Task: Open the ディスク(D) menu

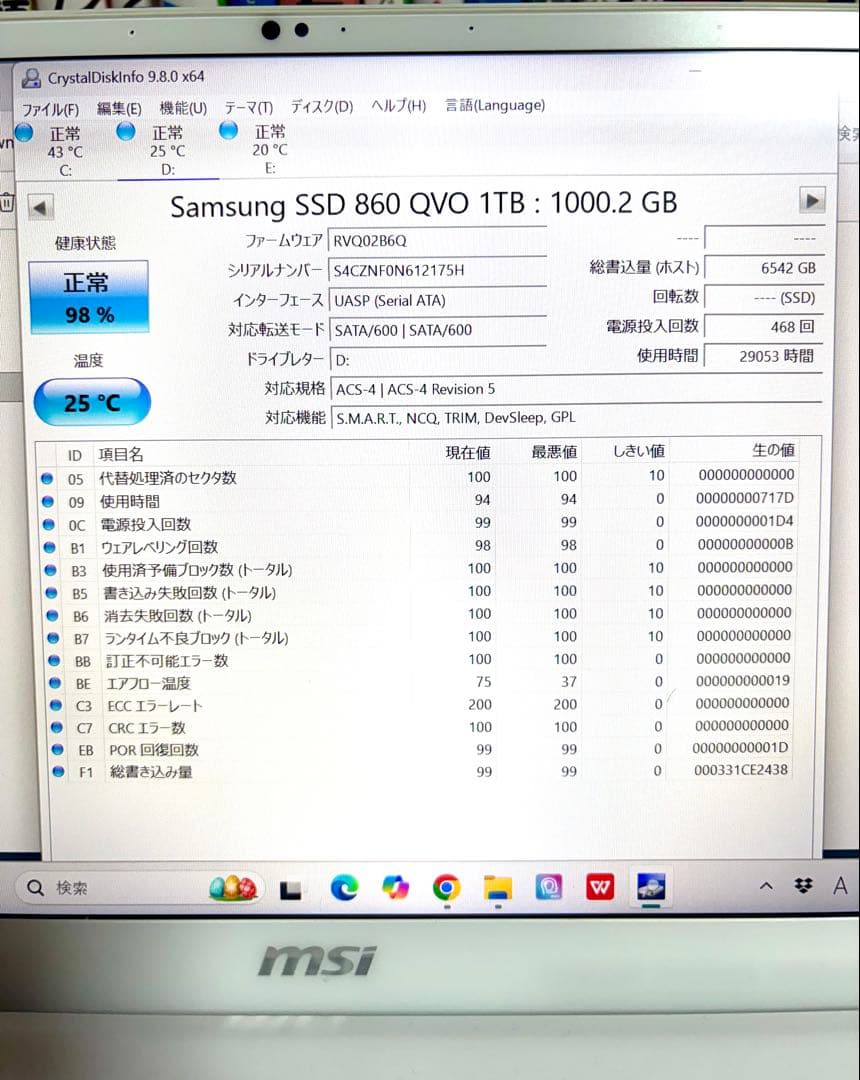Action: (x=322, y=107)
